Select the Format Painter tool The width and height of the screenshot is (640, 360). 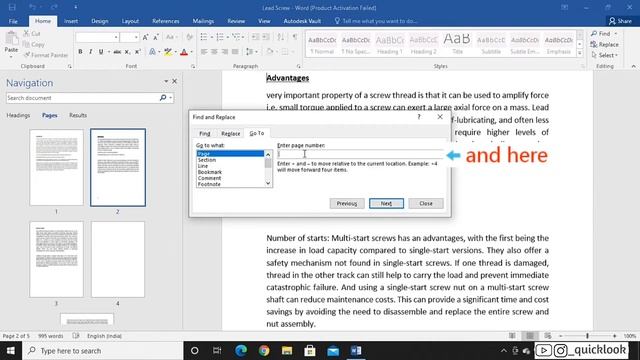(46, 55)
